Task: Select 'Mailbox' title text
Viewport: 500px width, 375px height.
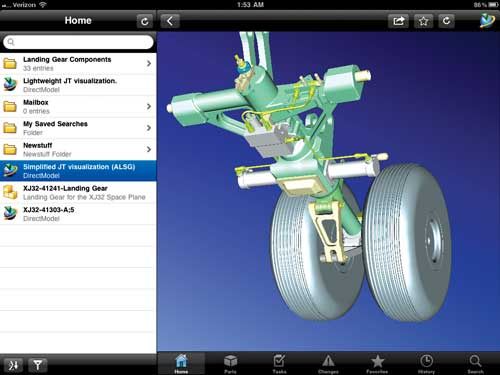Action: tap(36, 102)
